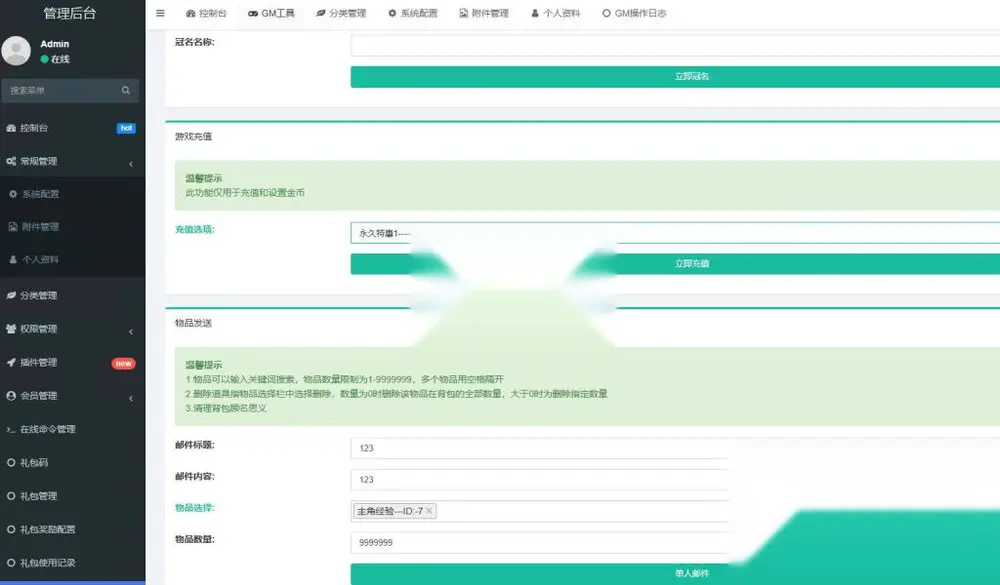Click the 在线 status text under Admin
Viewport: 1000px width, 585px height.
tap(60, 59)
